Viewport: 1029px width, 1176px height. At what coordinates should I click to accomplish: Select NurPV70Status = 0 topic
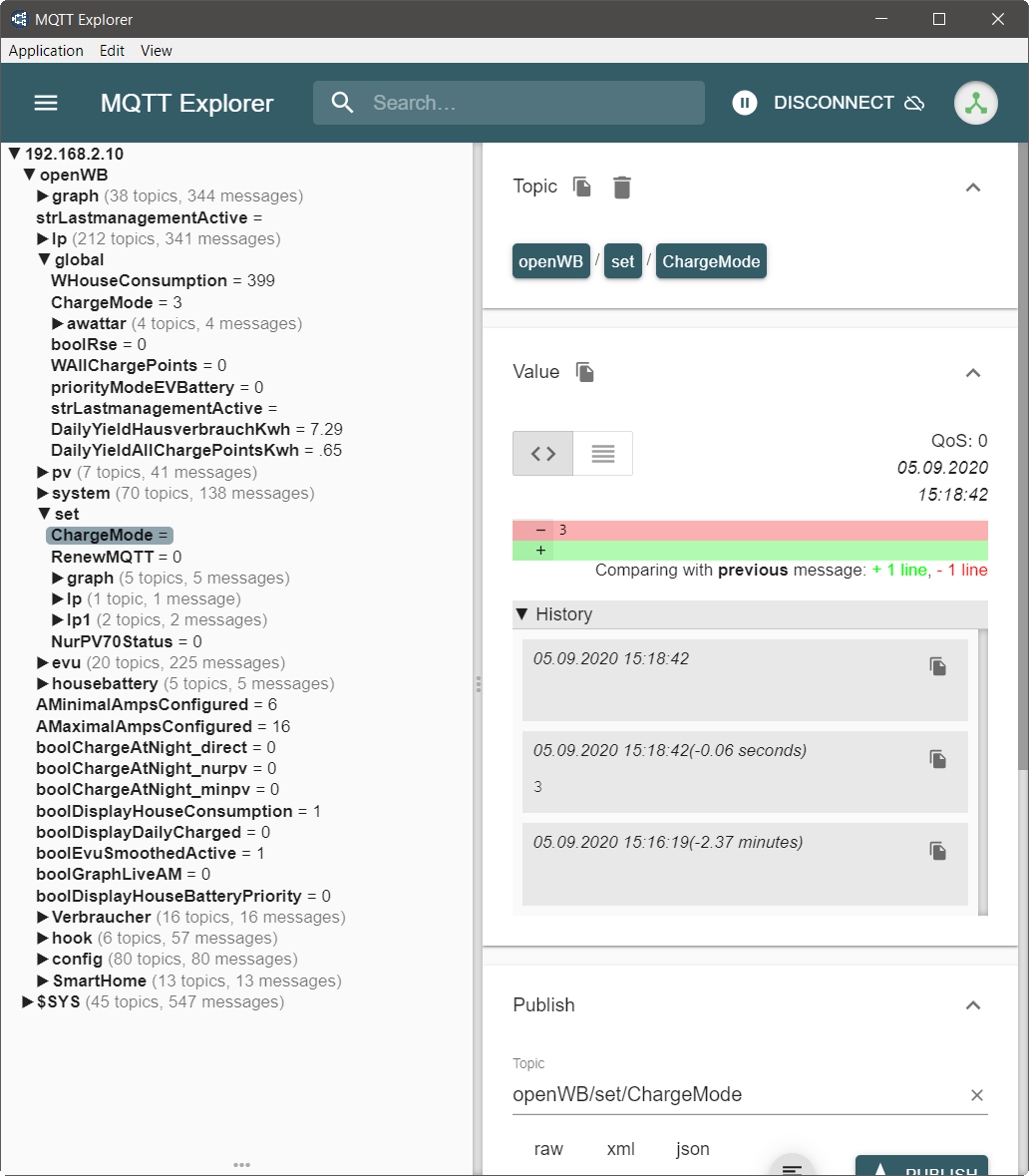click(126, 641)
